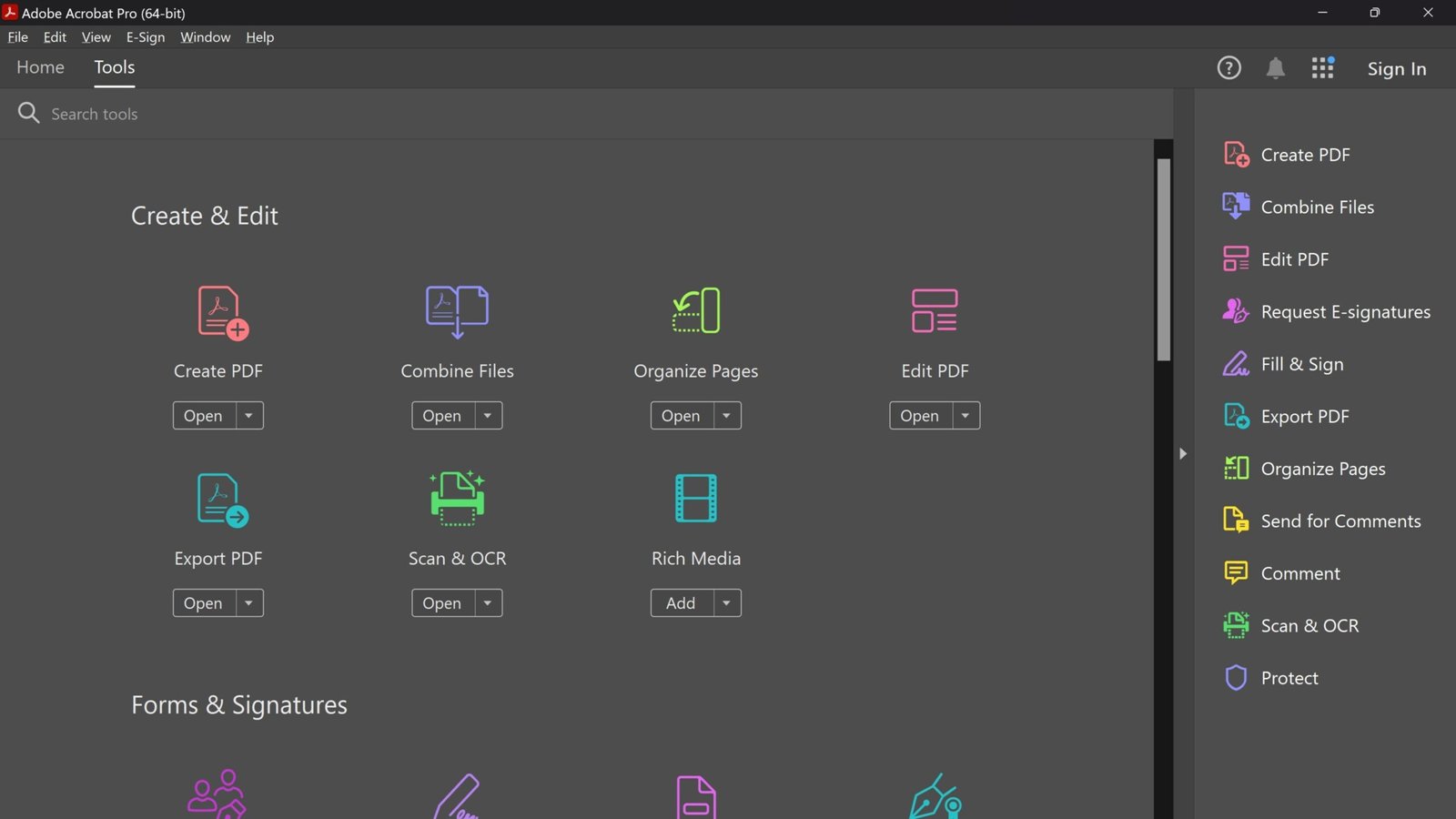The image size is (1456, 819).
Task: Click the Adobe apps grid icon
Action: click(1322, 67)
